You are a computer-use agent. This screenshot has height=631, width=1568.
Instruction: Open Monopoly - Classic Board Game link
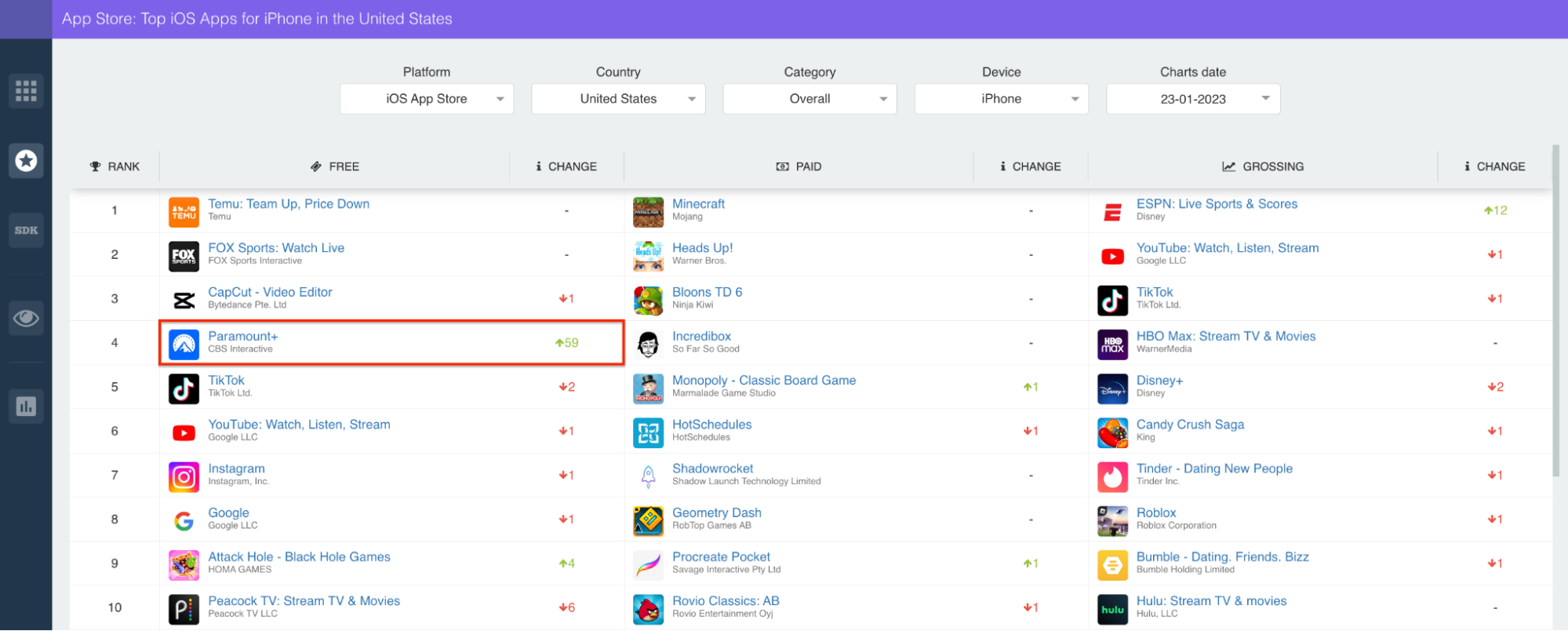[x=764, y=381]
